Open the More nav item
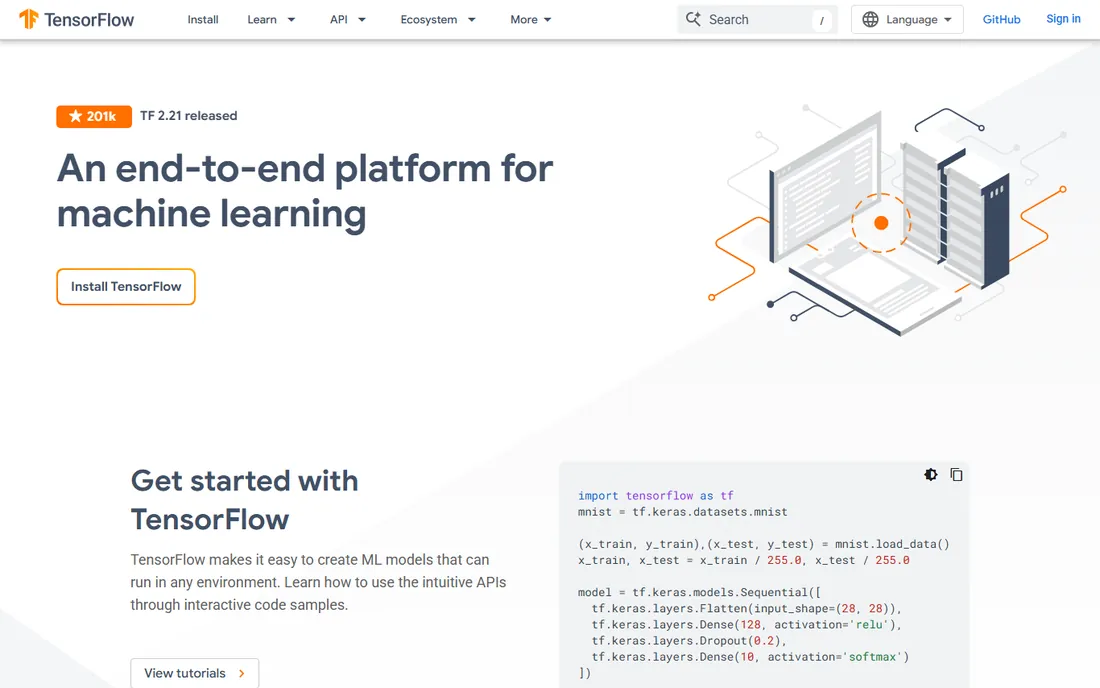The image size is (1100, 688). [524, 20]
